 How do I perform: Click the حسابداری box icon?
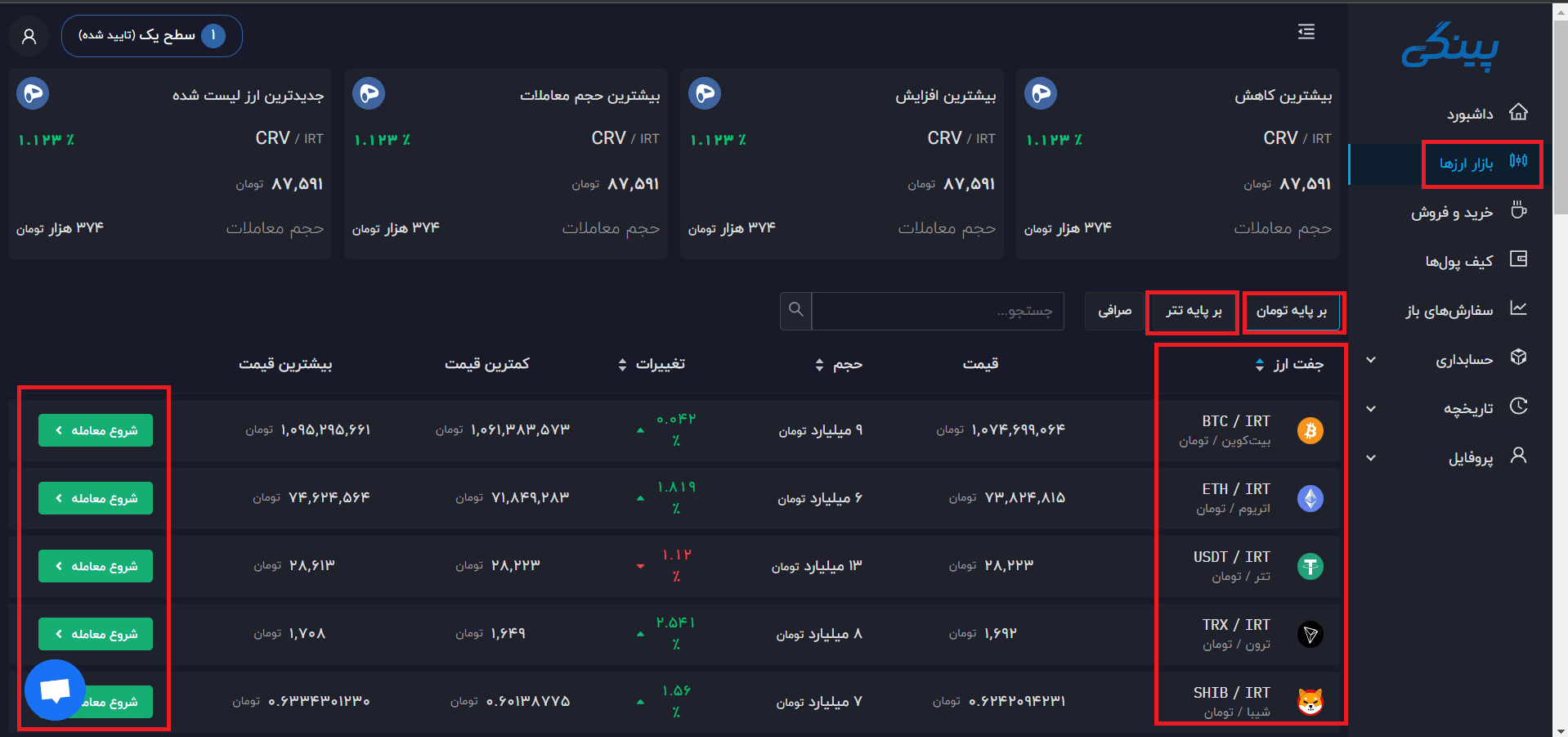(x=1518, y=357)
